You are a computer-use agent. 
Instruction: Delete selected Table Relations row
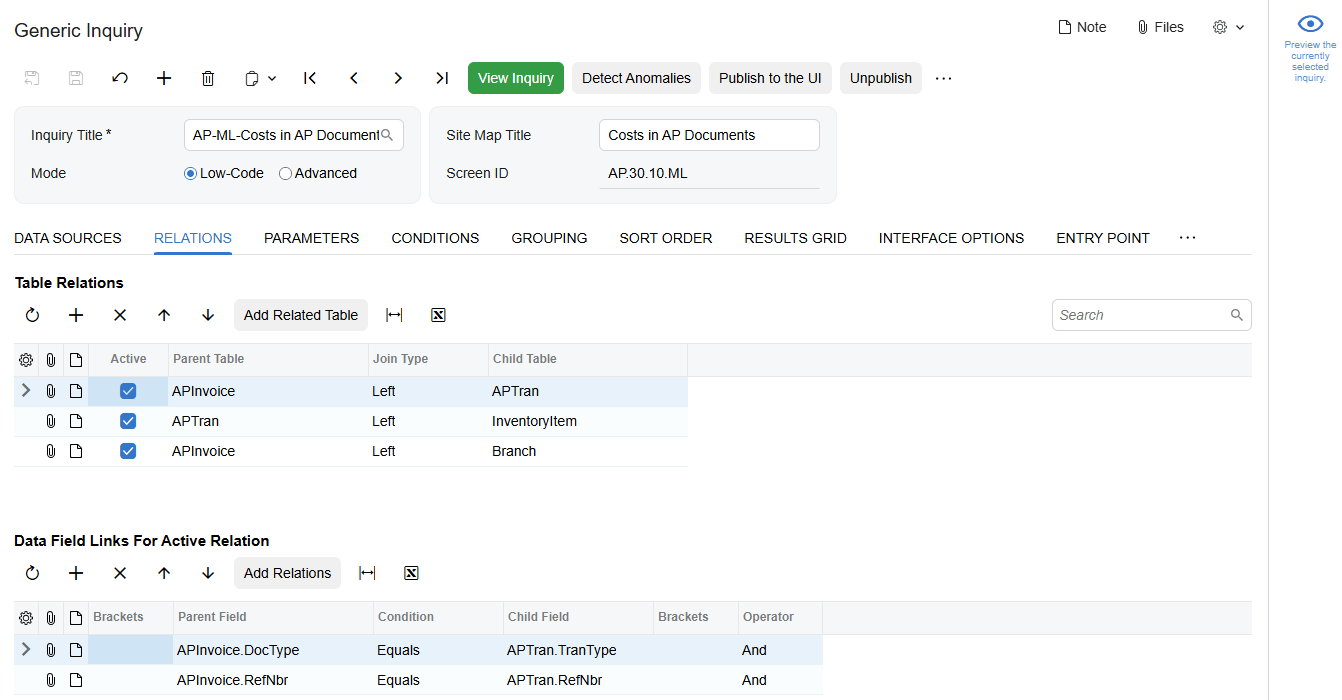pyautogui.click(x=120, y=315)
